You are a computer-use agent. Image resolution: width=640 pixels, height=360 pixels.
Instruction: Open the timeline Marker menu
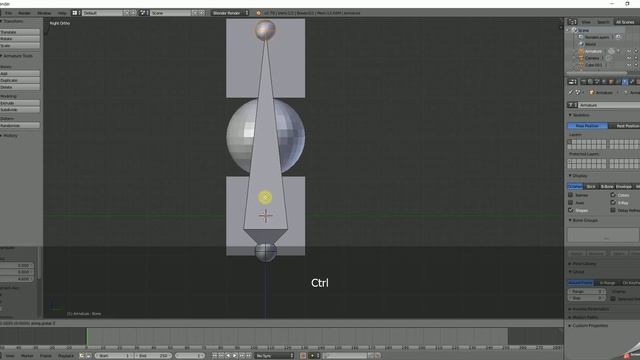tap(27, 356)
